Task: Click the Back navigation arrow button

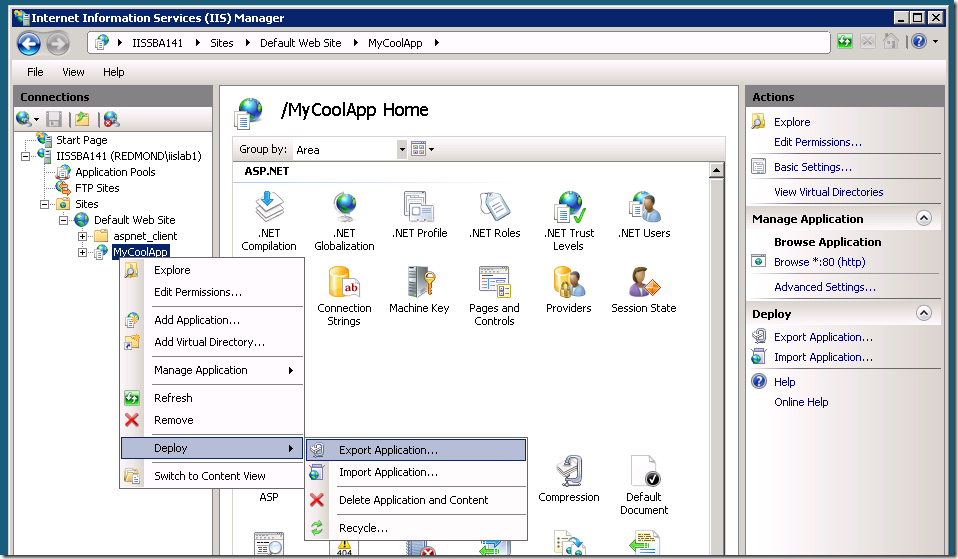Action: tap(29, 43)
